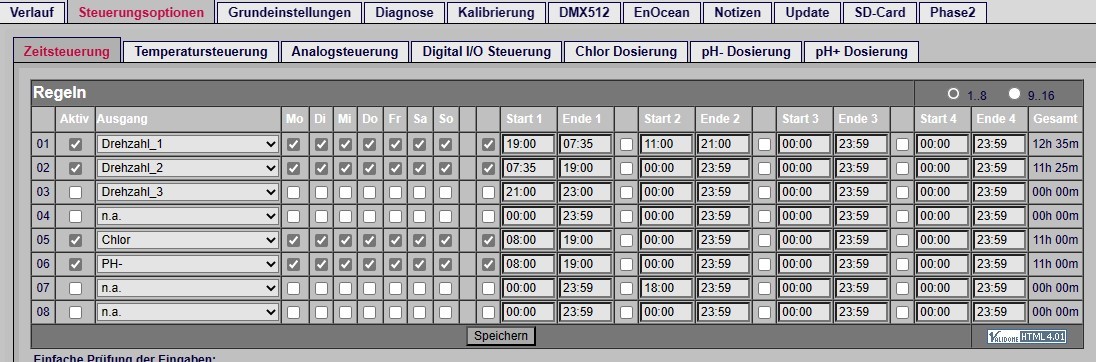This screenshot has height=362, width=1096.
Task: Edit Start 1 field in Chlor rule
Action: [x=528, y=240]
